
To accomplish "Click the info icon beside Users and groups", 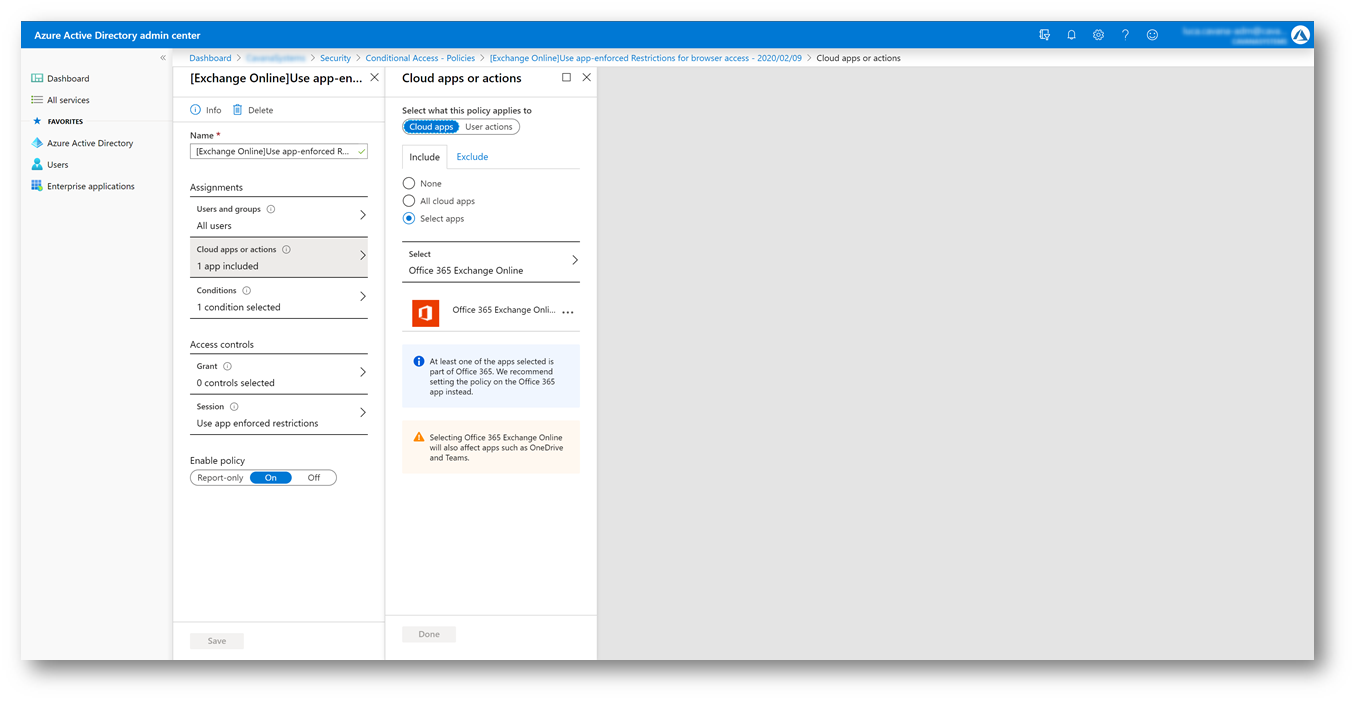I will [x=271, y=209].
